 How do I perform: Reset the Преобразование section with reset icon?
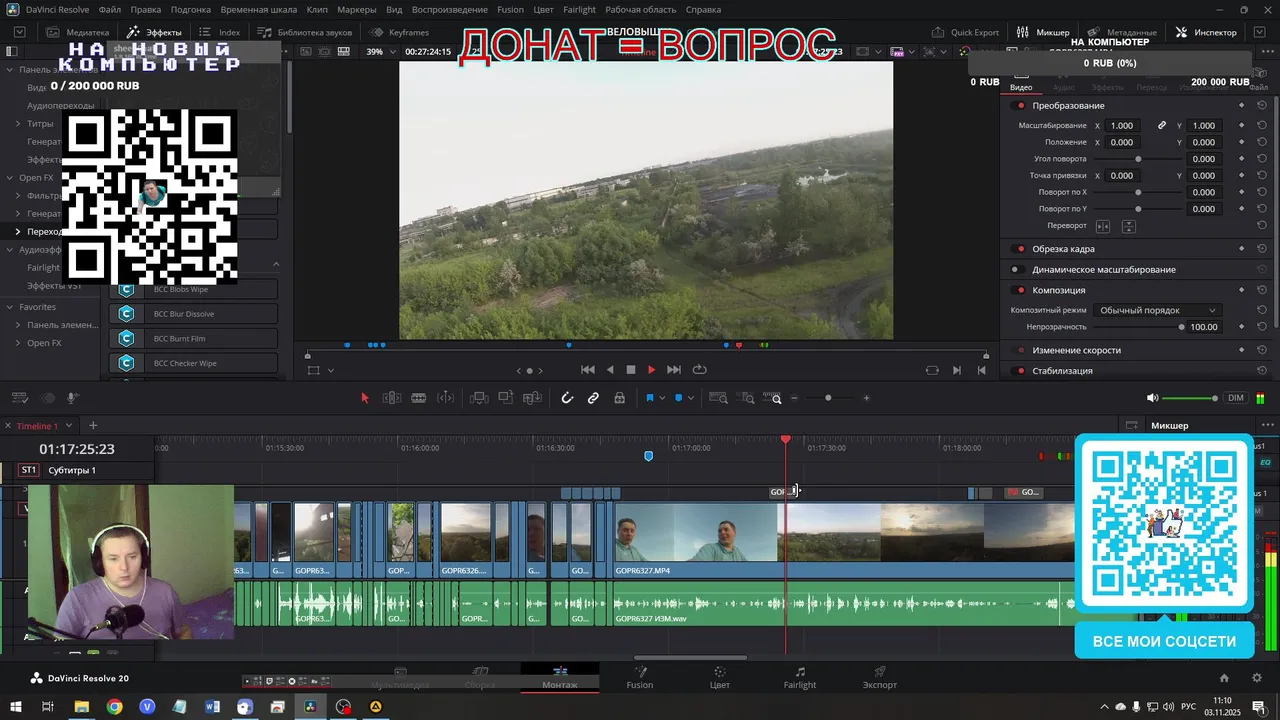[1262, 106]
